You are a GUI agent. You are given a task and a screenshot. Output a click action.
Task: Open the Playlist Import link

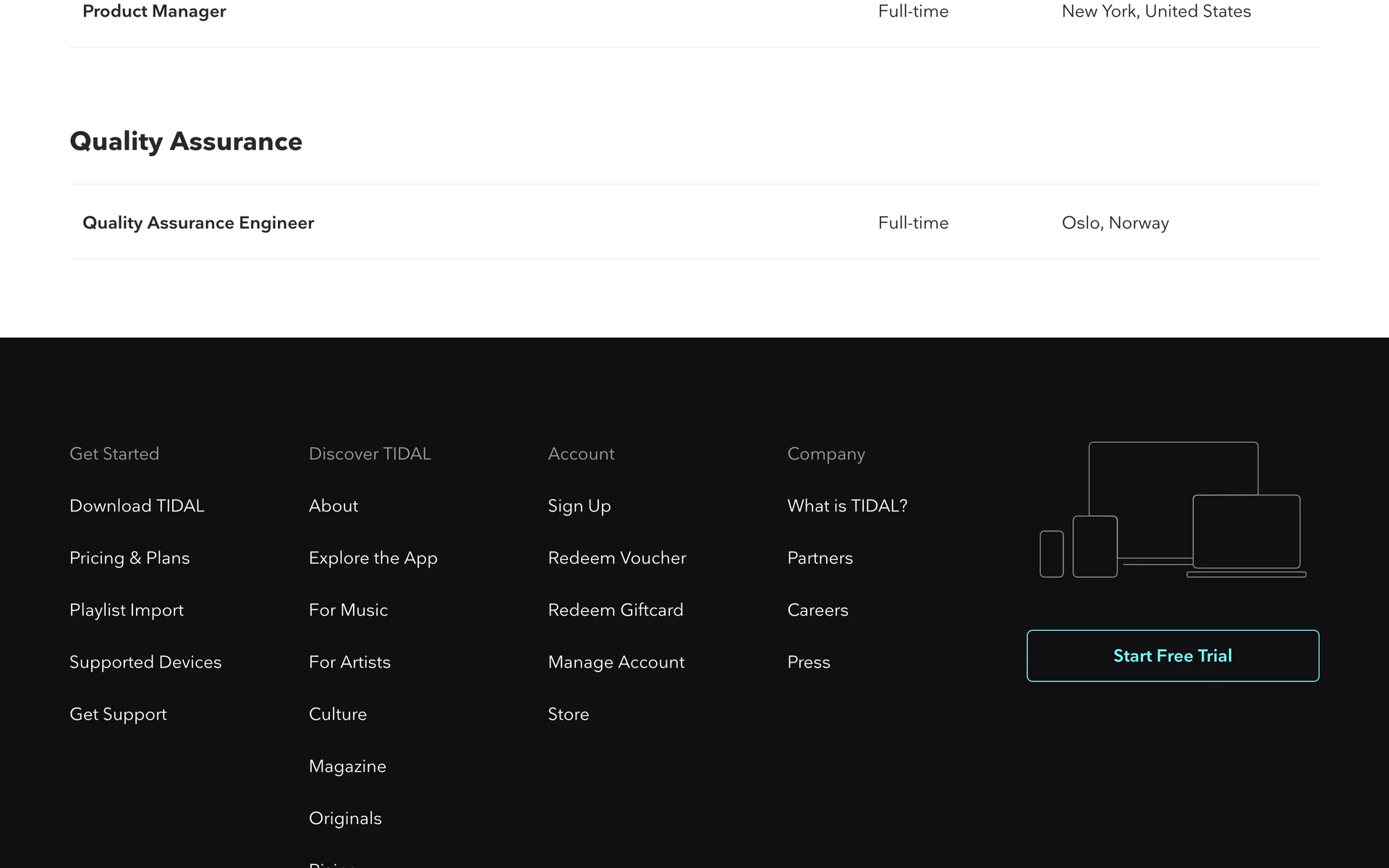pyautogui.click(x=127, y=610)
